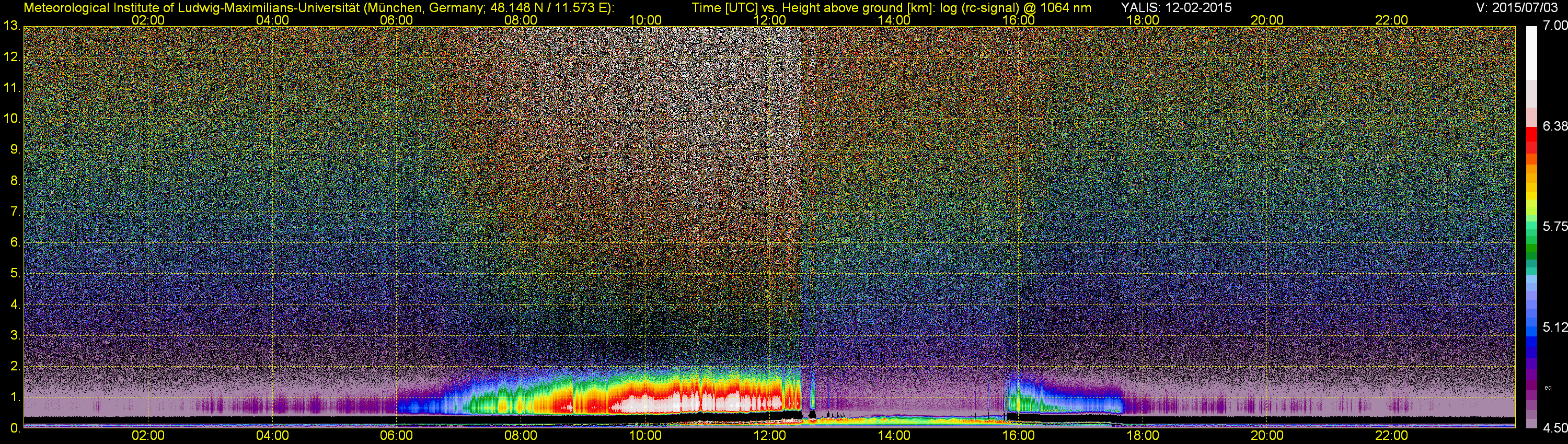Click the 16:00 label on the top time axis
Viewport: 1568px width, 444px height.
1018,20
